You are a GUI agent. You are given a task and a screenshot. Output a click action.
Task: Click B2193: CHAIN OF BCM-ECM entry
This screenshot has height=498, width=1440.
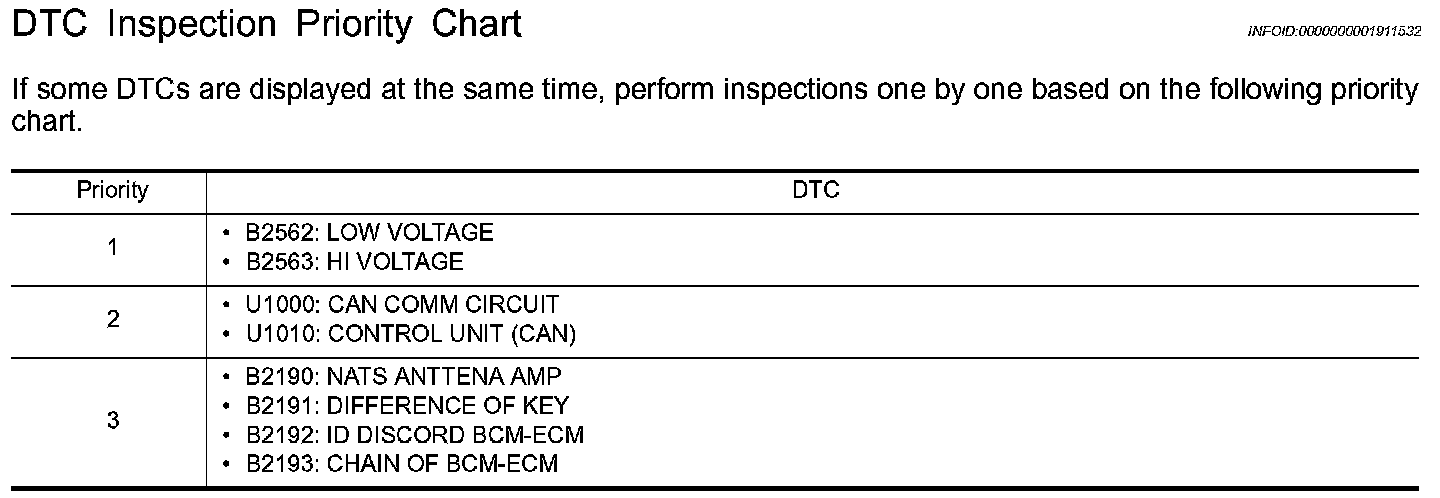pyautogui.click(x=402, y=464)
